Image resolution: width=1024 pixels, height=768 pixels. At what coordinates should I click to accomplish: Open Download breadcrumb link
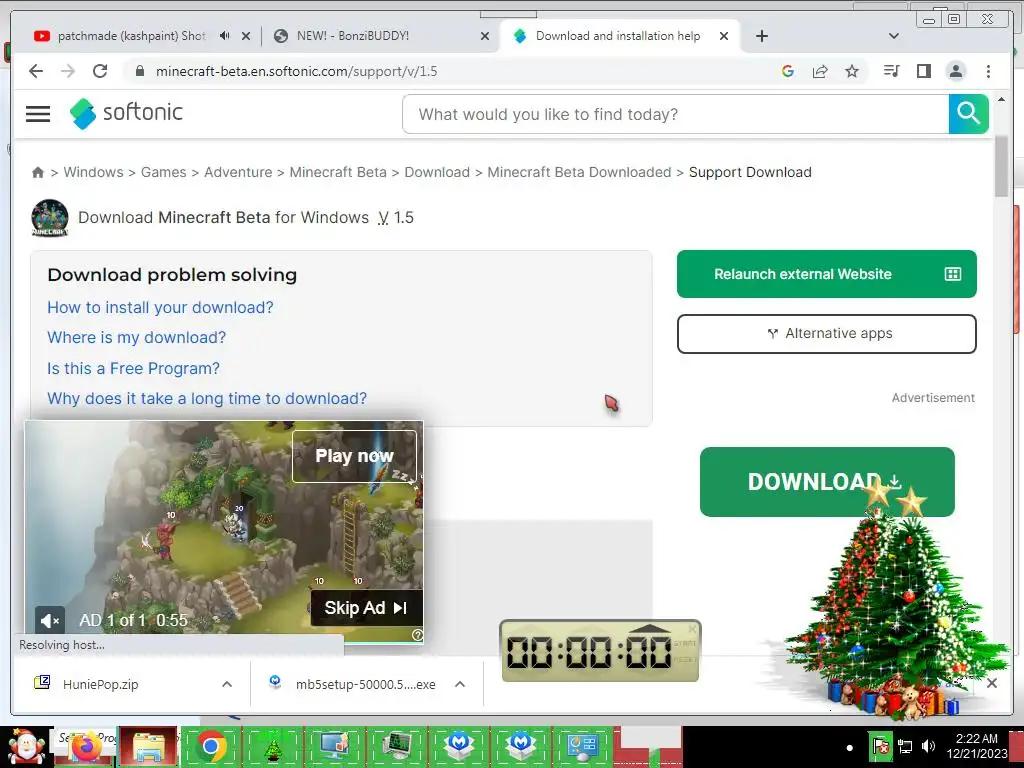437,172
